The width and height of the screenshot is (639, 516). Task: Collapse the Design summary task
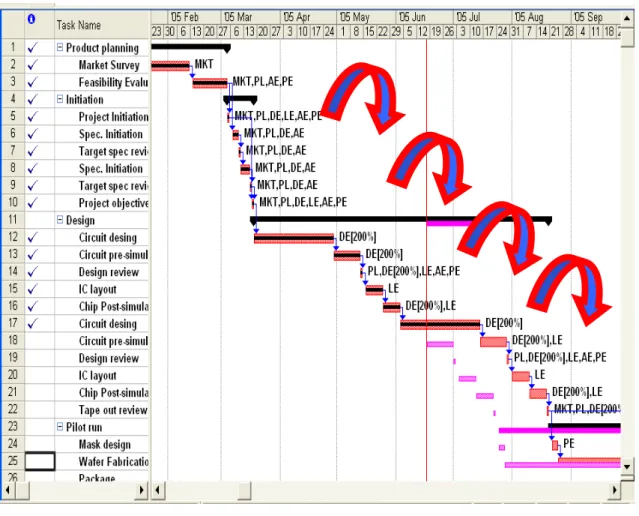(60, 220)
